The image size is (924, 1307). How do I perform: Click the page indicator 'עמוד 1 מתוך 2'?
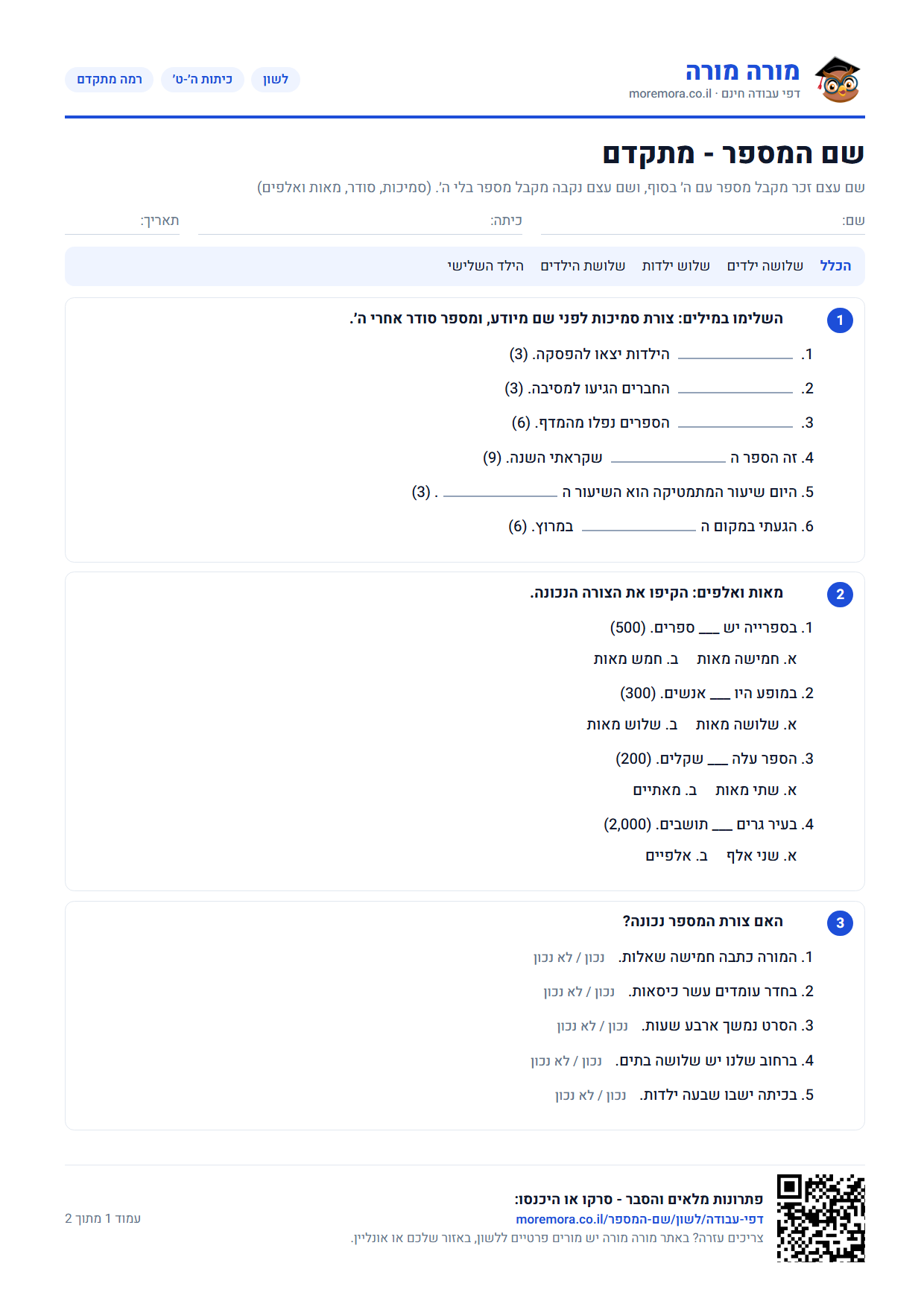(x=103, y=1218)
